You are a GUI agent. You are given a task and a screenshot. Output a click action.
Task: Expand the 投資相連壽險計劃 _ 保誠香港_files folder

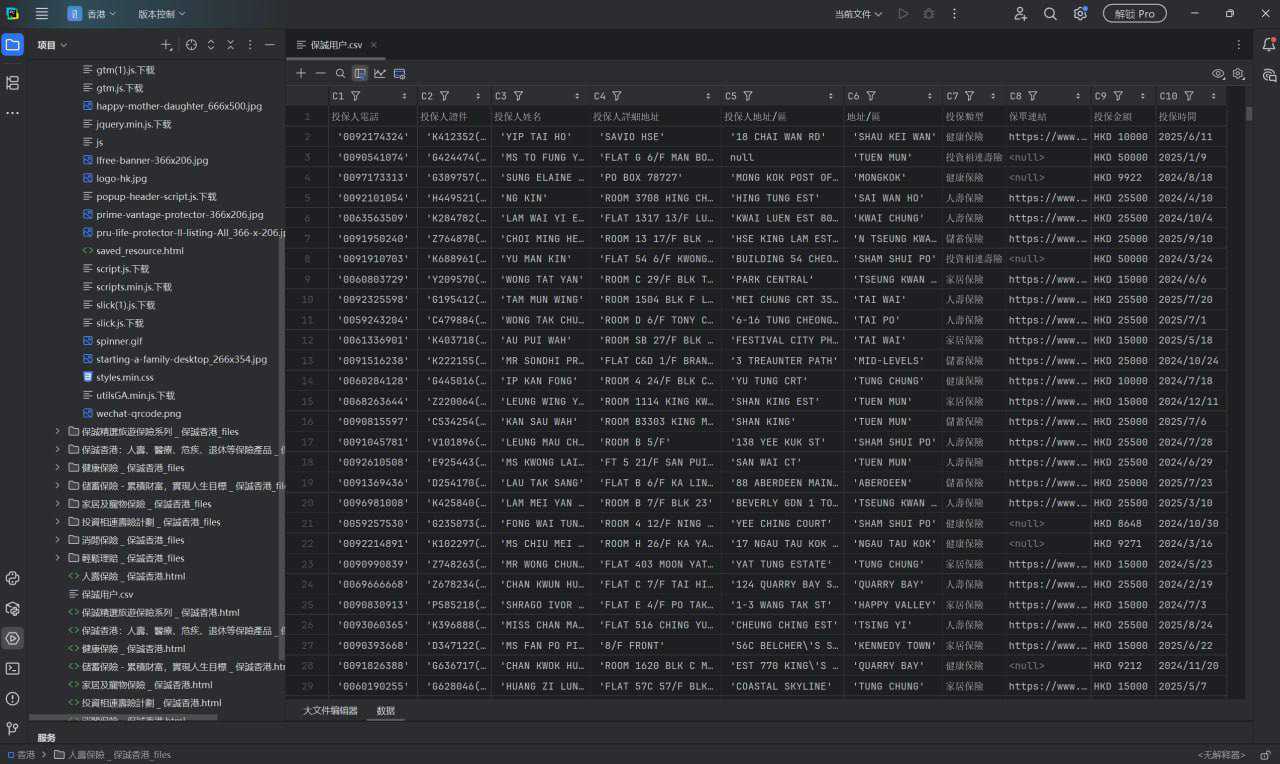58,522
